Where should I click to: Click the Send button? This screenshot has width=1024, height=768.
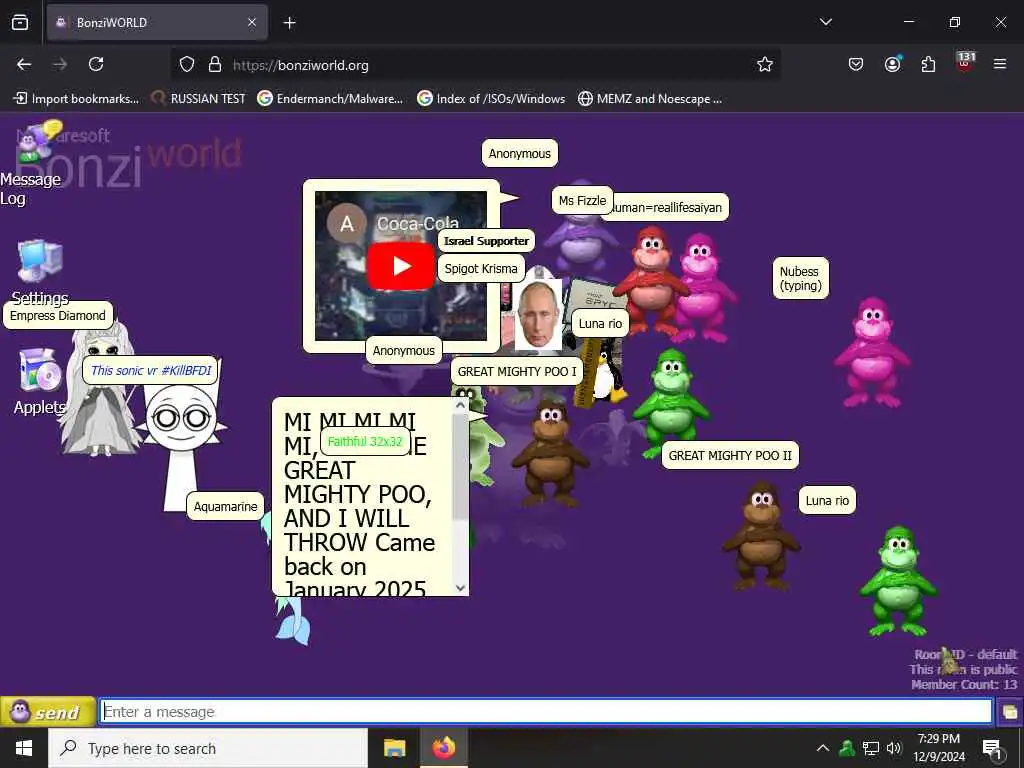48,711
